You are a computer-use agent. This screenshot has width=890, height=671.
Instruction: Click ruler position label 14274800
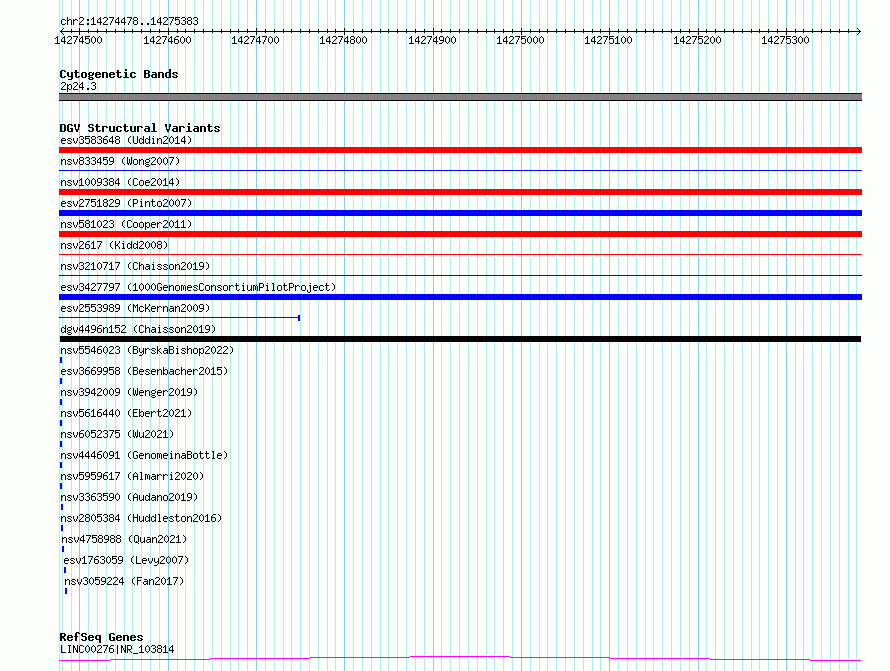(x=343, y=40)
